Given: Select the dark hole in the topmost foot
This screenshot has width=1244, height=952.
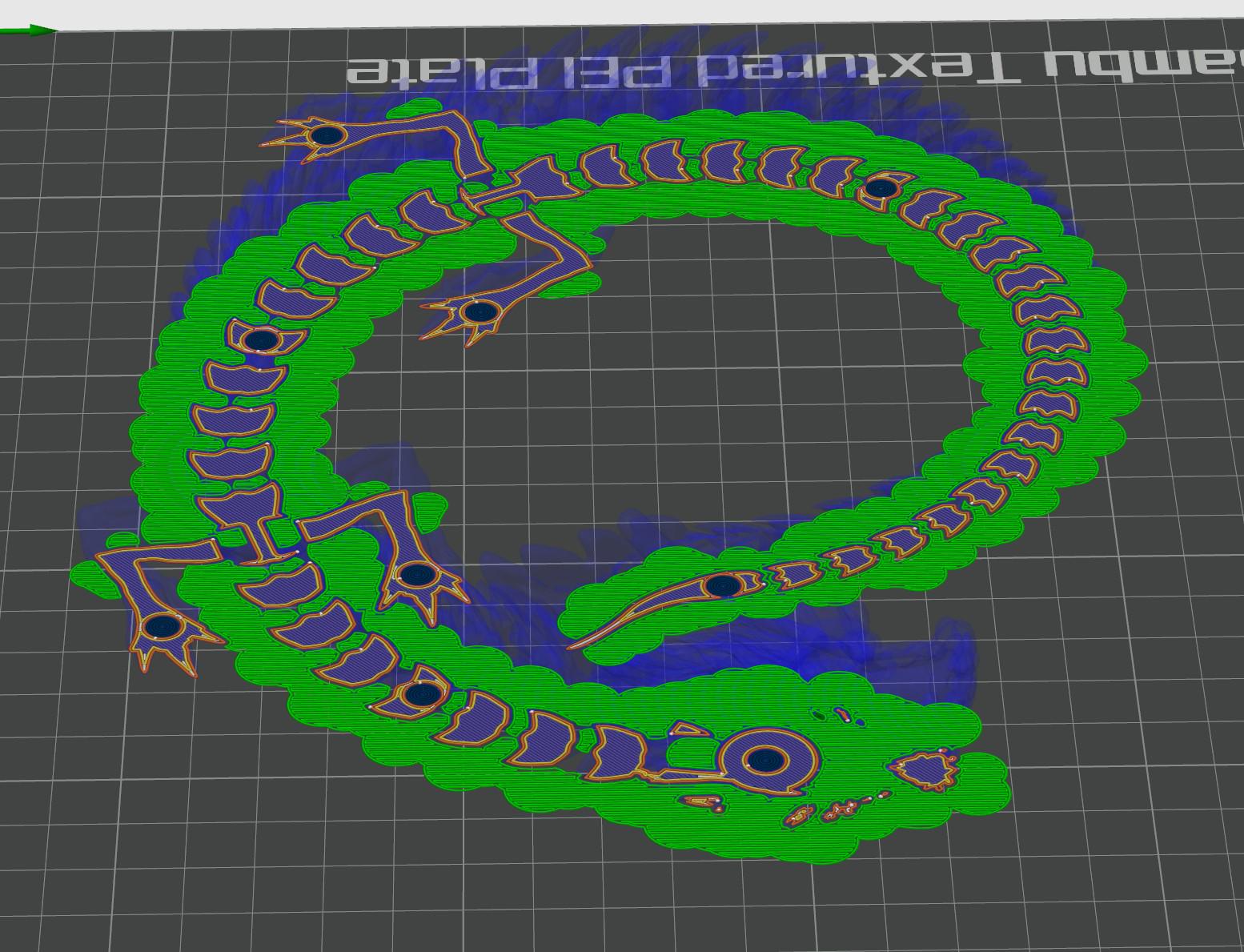Looking at the screenshot, I should tap(327, 136).
